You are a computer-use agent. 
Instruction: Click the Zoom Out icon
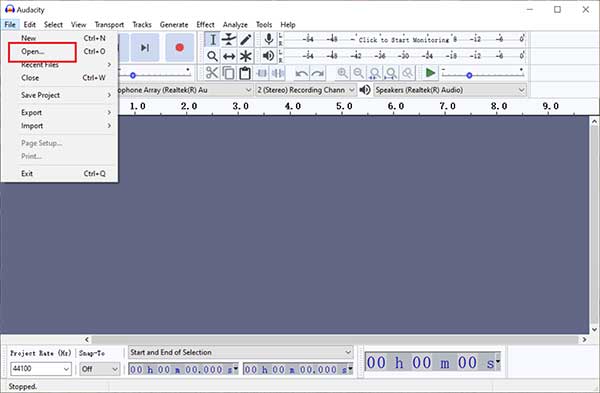click(359, 73)
